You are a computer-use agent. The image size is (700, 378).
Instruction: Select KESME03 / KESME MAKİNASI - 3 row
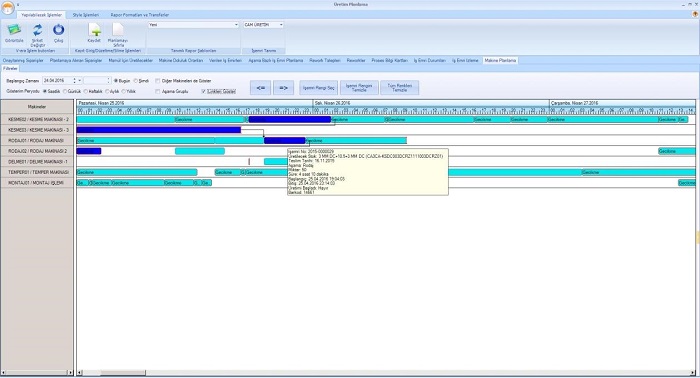point(38,130)
